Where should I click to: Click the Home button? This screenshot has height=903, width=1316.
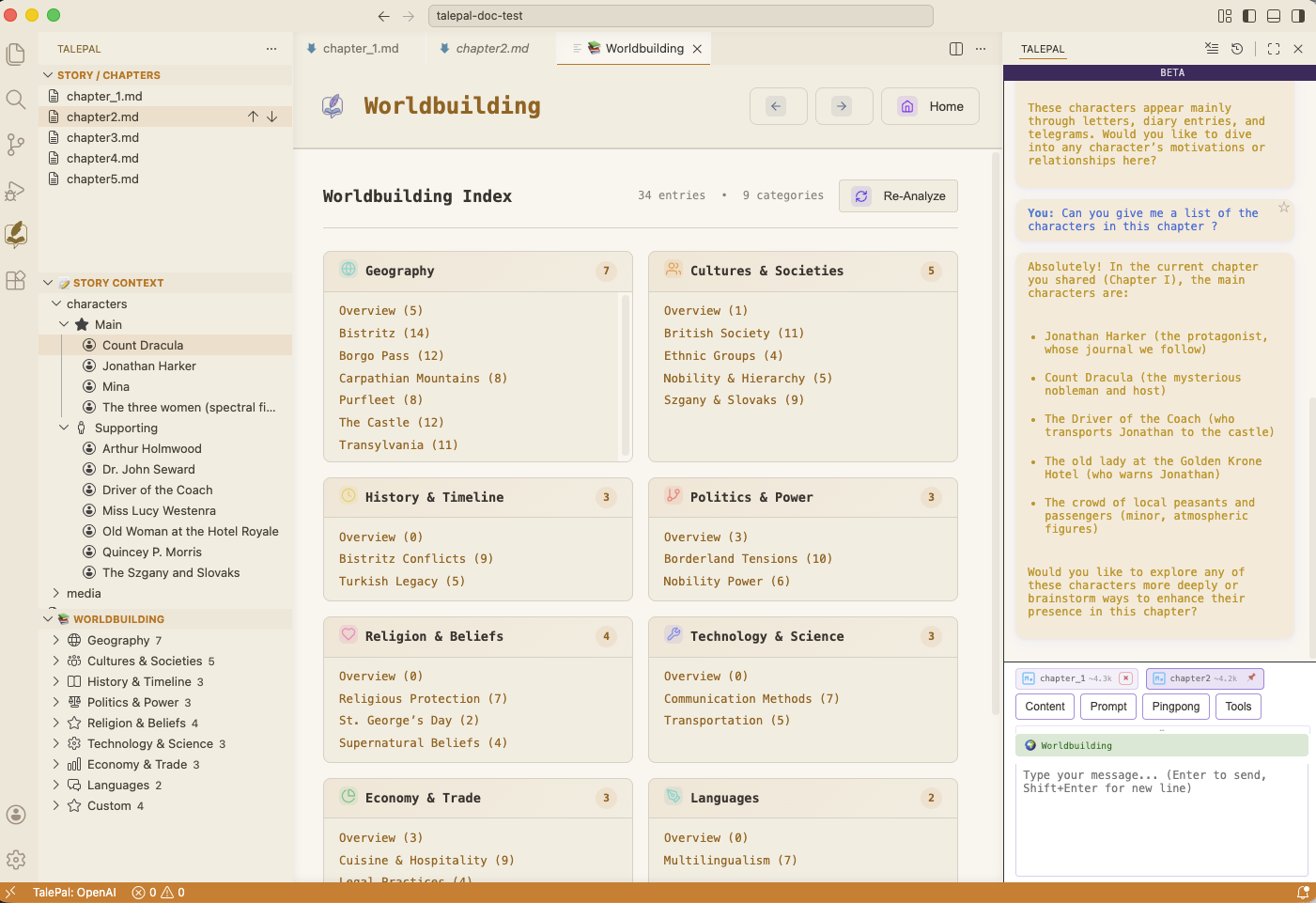[x=930, y=106]
